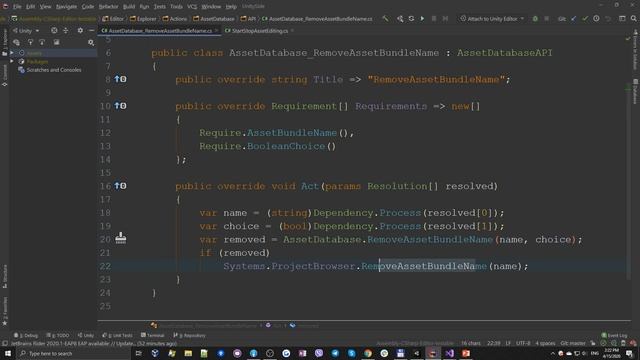Click the 22:39 caret position in status bar
Image resolution: width=640 pixels, height=360 pixels.
(493, 343)
